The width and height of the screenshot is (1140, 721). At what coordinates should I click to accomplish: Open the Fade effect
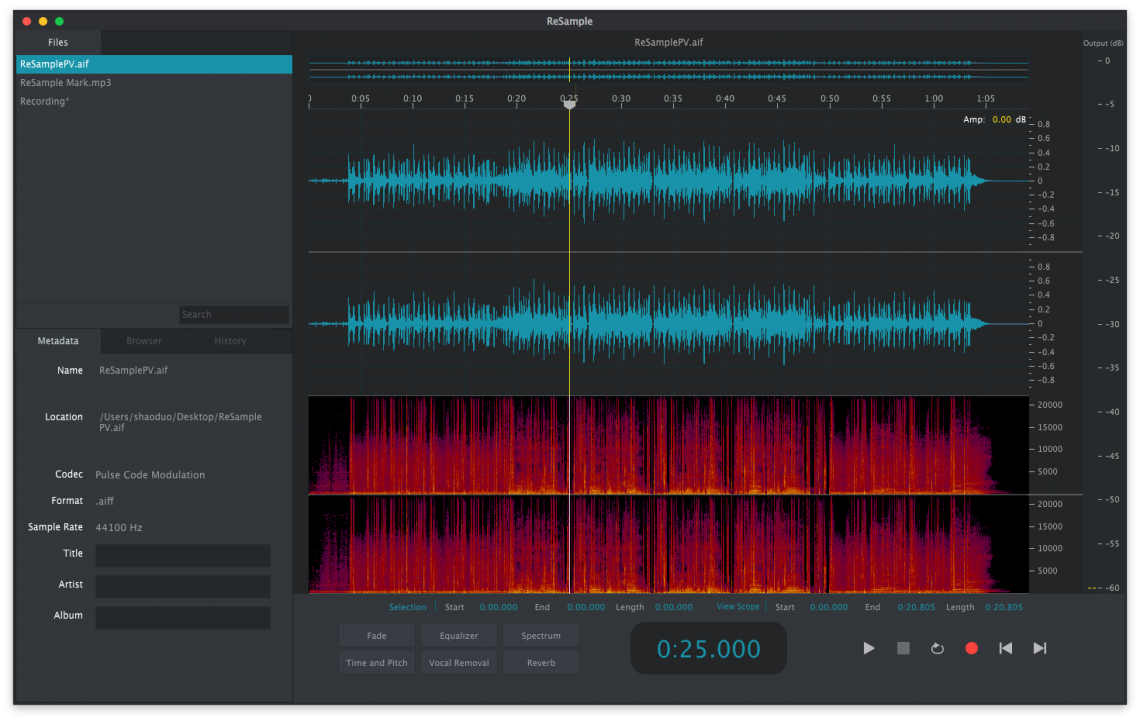point(377,636)
